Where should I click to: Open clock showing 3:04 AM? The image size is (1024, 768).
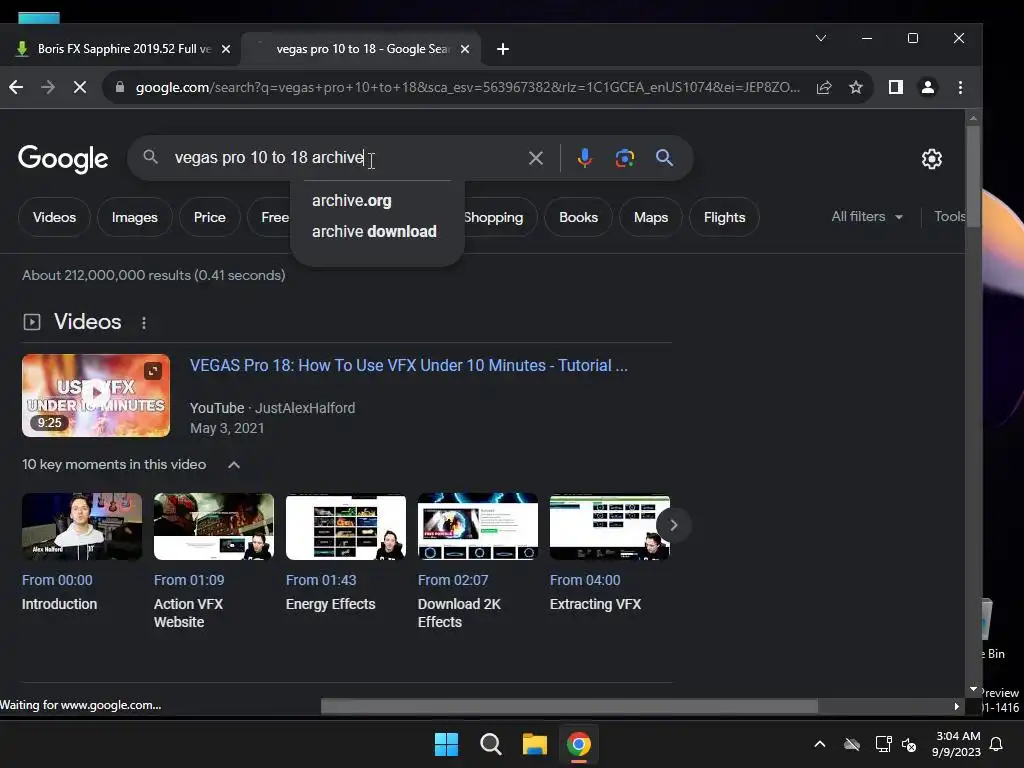click(x=957, y=744)
